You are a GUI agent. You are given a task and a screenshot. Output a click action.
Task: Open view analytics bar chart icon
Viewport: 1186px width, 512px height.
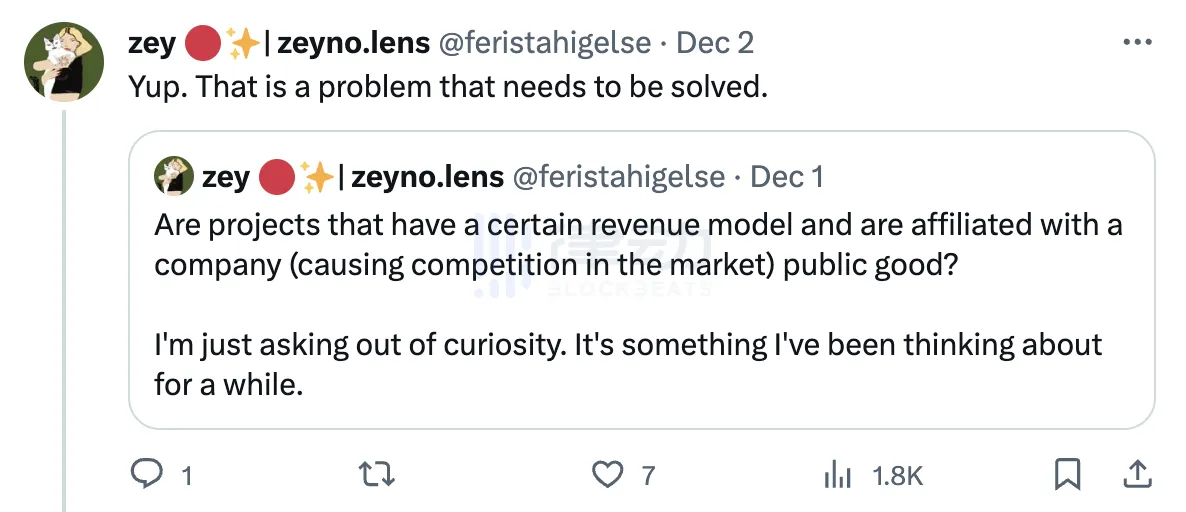coord(837,475)
